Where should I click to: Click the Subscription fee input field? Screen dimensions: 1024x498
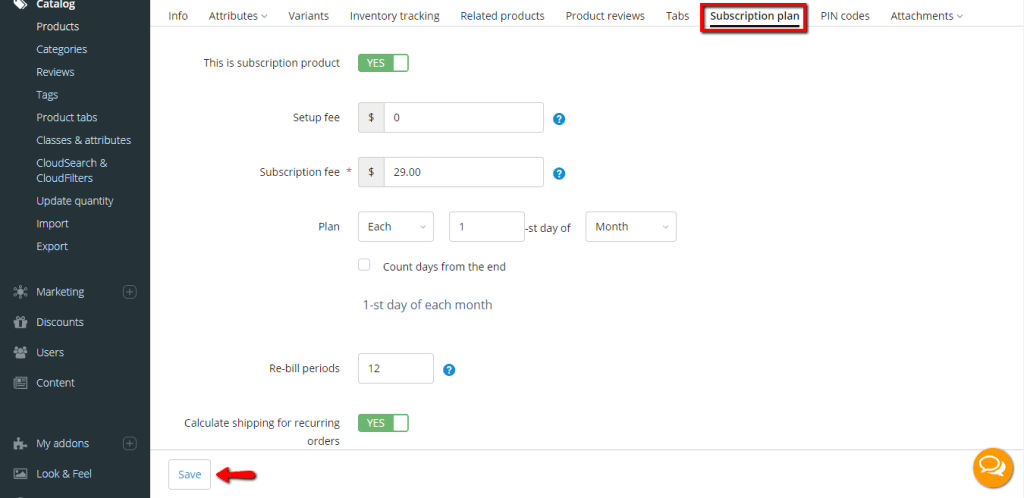[464, 172]
